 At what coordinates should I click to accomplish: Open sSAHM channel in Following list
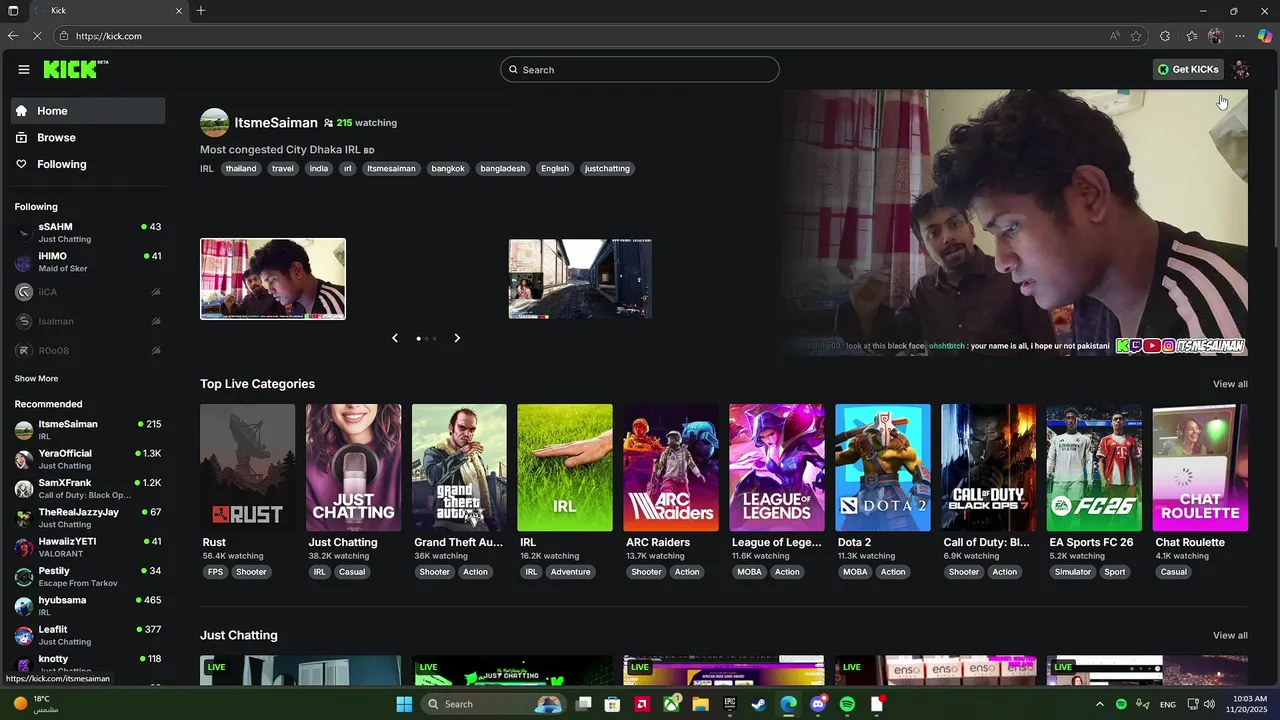pyautogui.click(x=88, y=232)
